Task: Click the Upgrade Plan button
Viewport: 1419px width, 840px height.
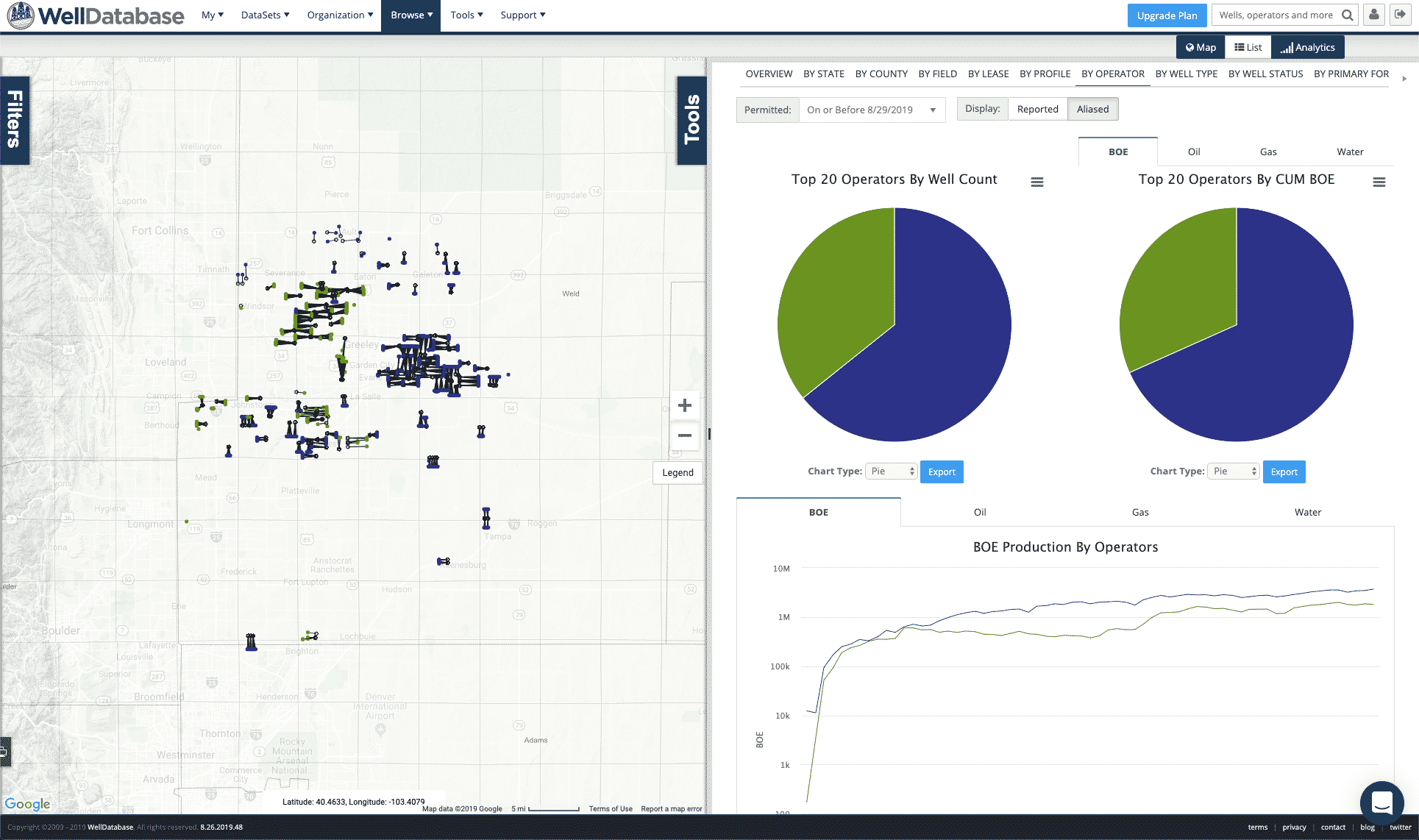Action: tap(1167, 15)
